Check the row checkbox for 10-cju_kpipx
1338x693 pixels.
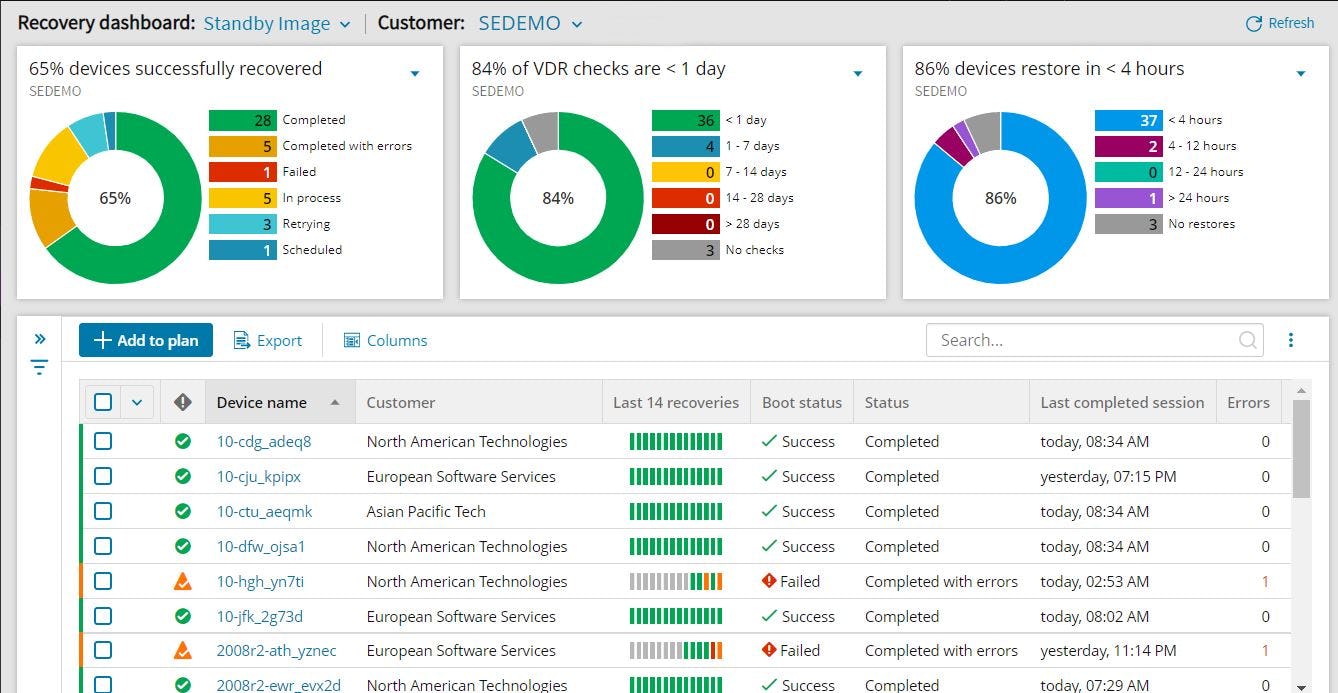click(x=103, y=476)
